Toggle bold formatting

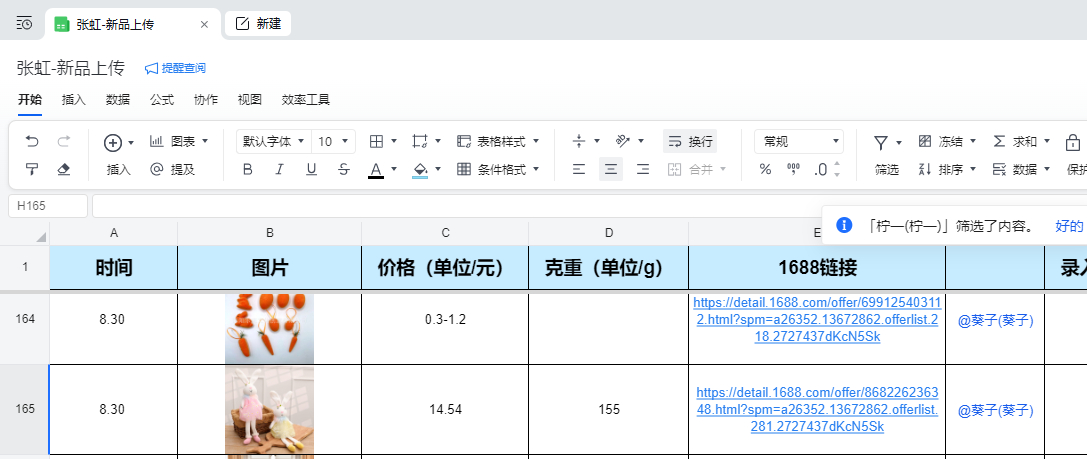[248, 169]
